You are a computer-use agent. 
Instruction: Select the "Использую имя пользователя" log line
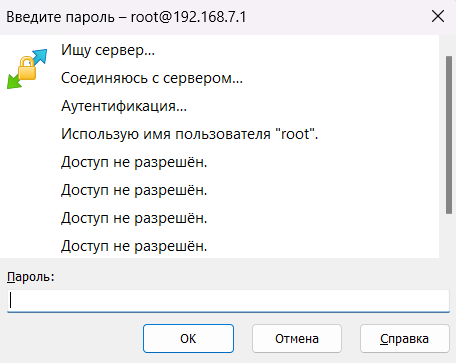click(189, 134)
